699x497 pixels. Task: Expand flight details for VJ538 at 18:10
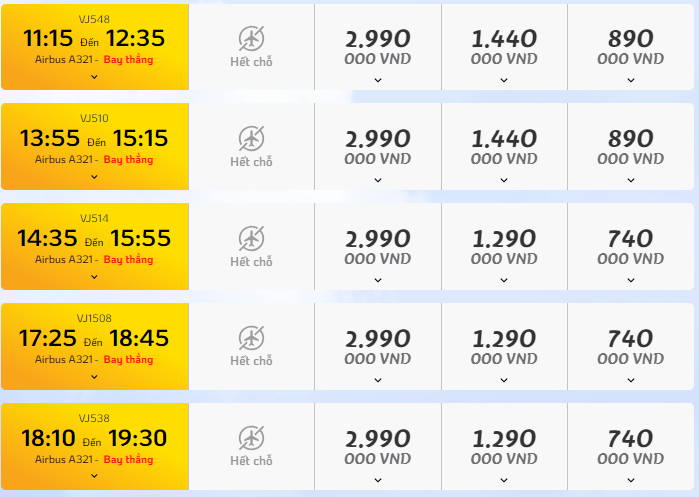[94, 476]
